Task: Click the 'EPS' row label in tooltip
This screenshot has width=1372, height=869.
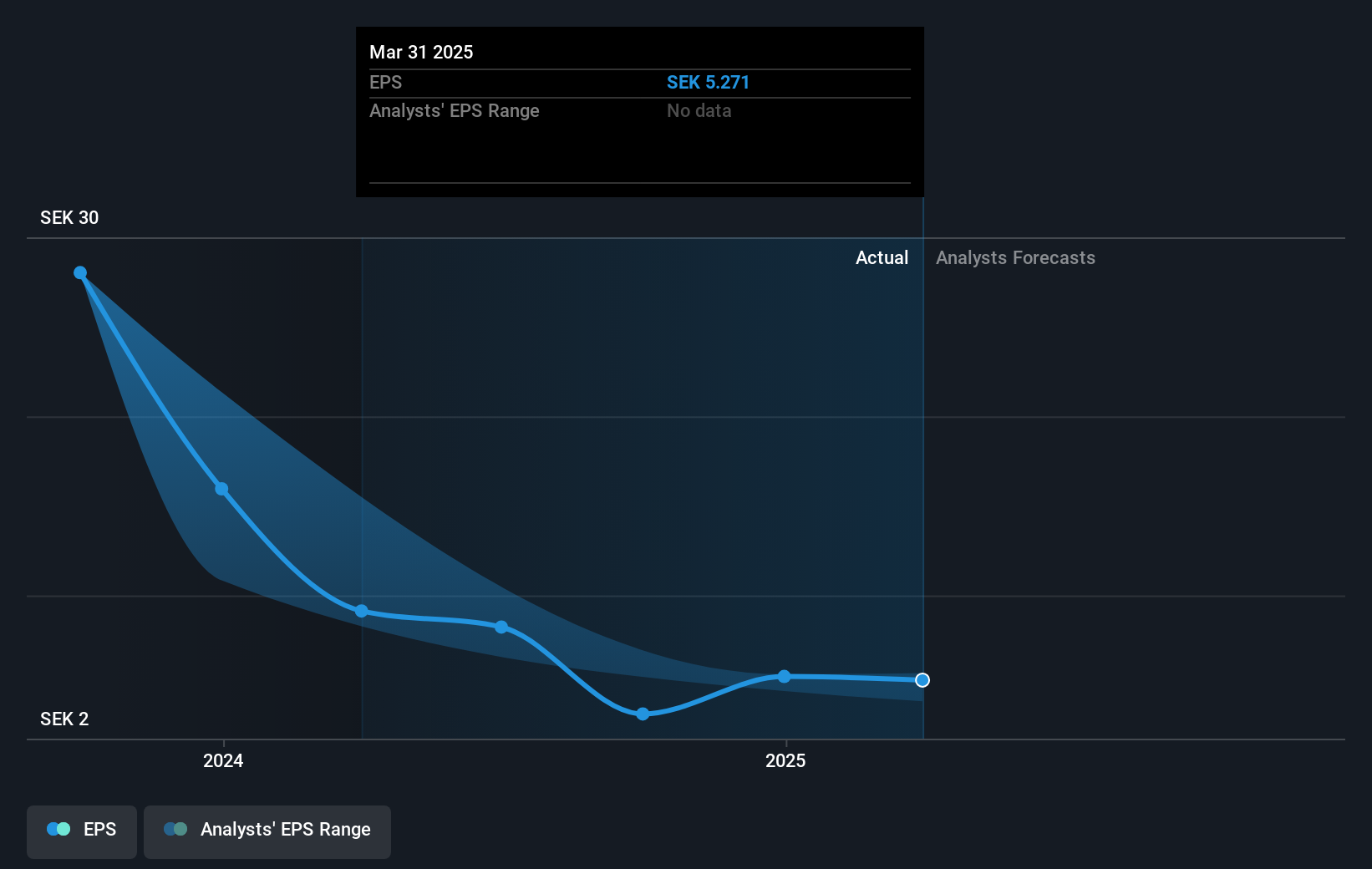Action: point(386,83)
